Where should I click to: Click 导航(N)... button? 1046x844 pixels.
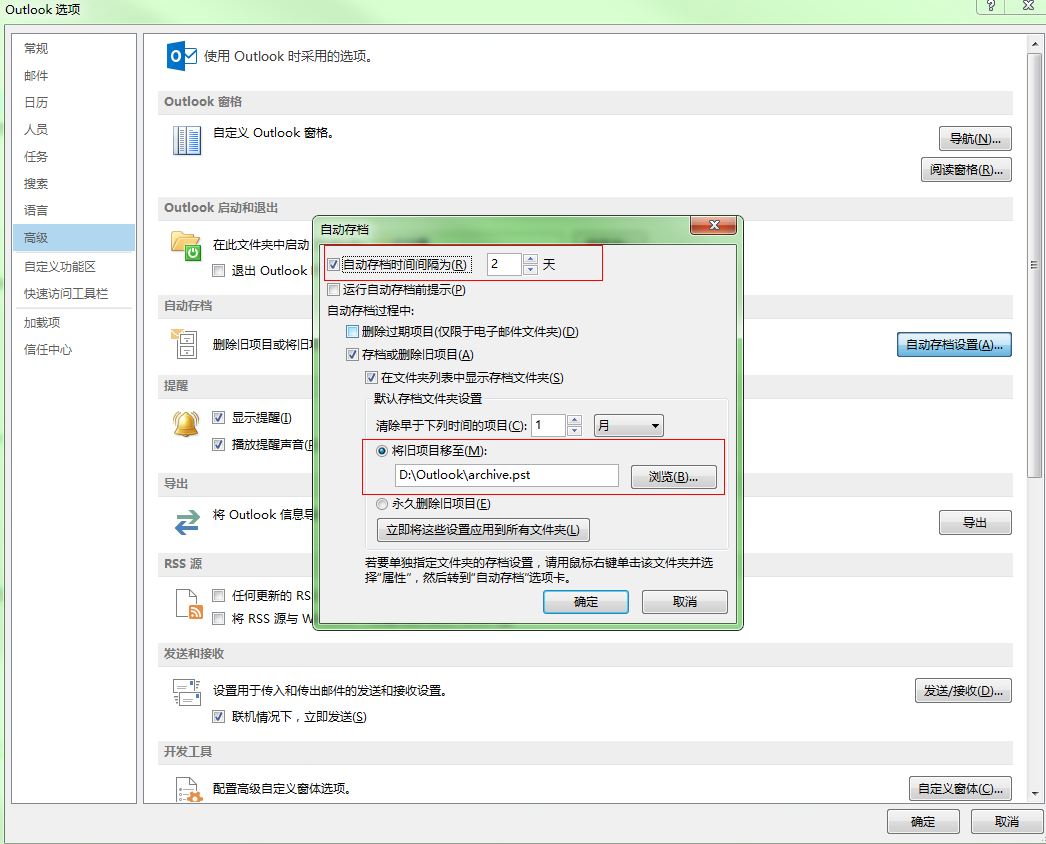(x=975, y=139)
